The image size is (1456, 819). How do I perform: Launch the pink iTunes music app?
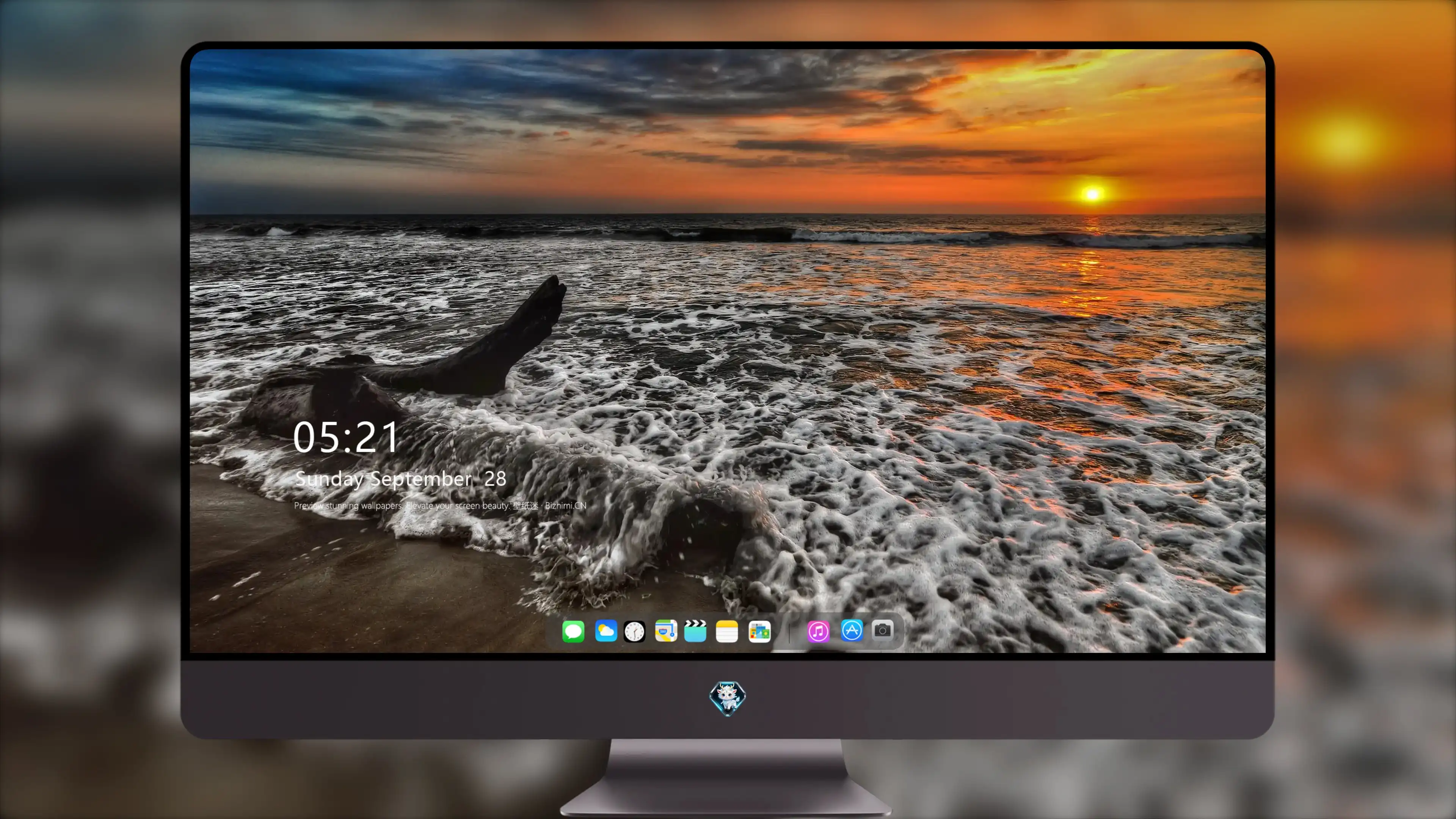818,631
